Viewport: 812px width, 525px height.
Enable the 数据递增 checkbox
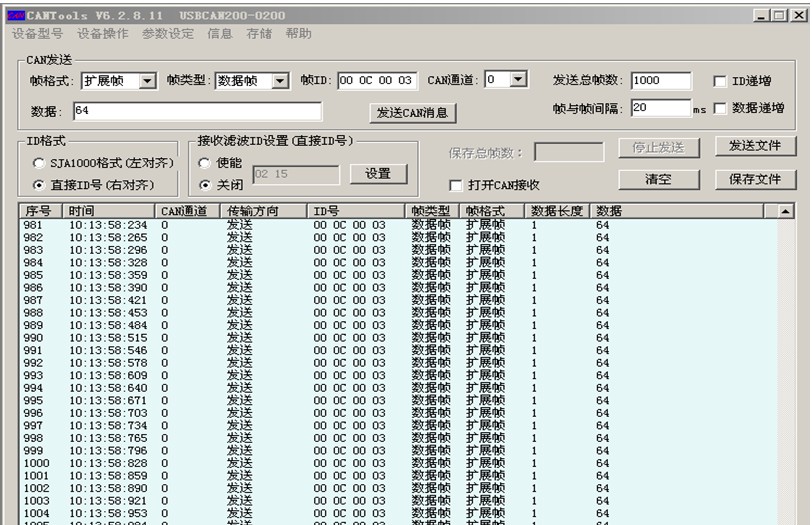tap(720, 108)
